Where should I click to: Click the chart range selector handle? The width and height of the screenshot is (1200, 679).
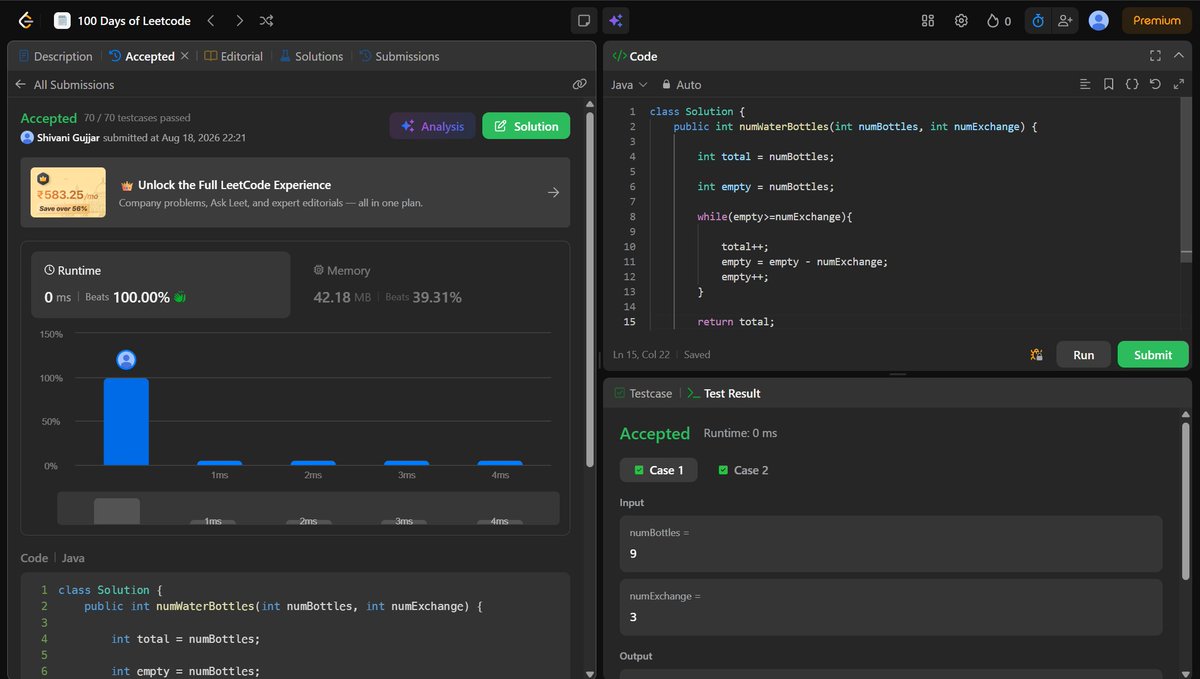click(117, 511)
